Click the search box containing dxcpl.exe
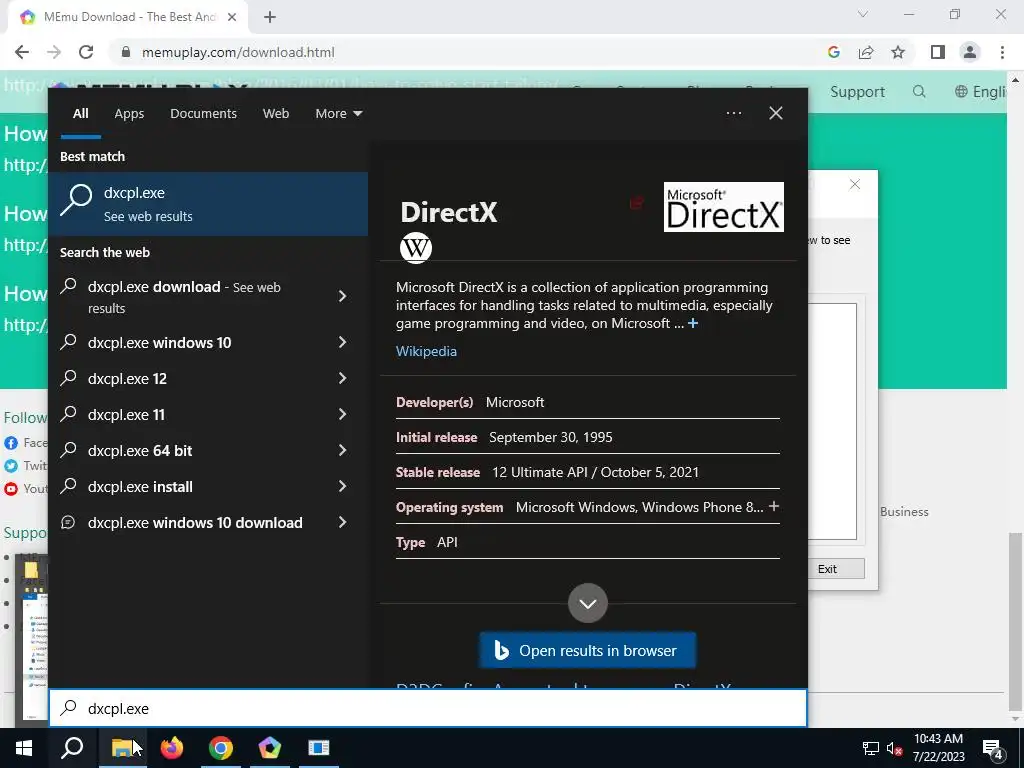This screenshot has width=1024, height=768. [428, 709]
